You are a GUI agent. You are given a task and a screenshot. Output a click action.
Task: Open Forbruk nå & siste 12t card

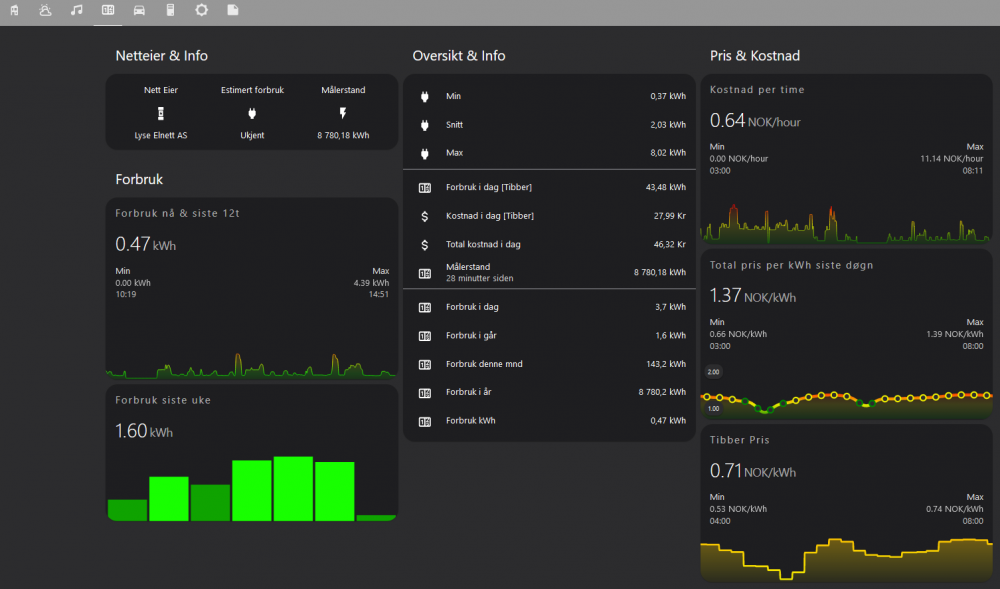pos(252,289)
